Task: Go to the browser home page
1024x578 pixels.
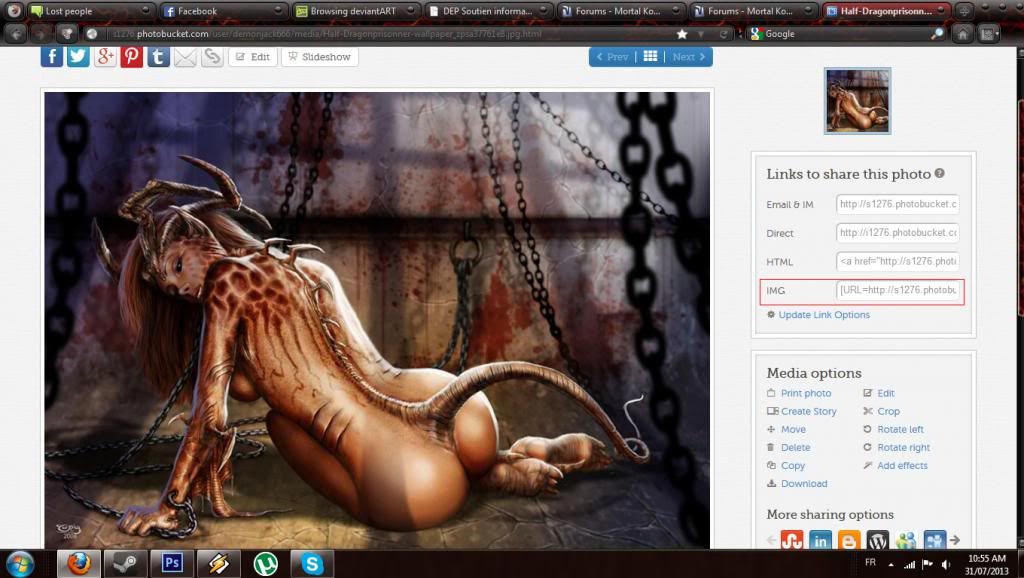Action: coord(963,33)
